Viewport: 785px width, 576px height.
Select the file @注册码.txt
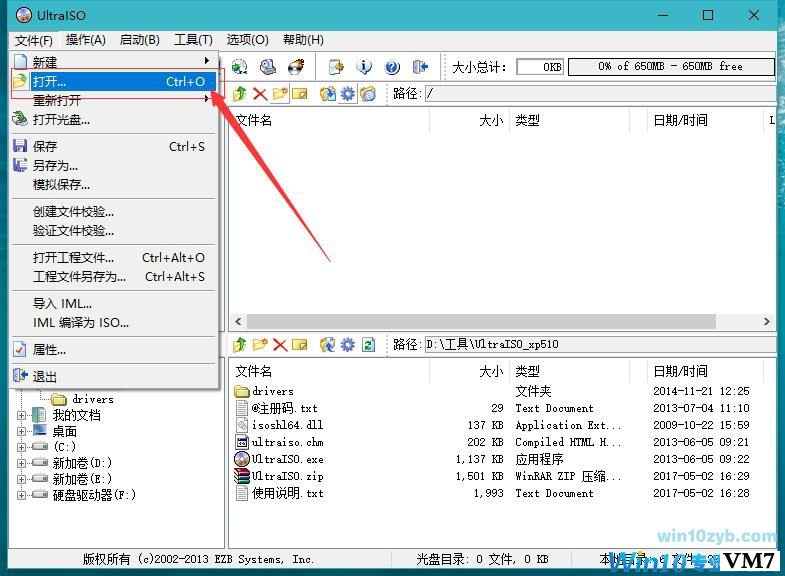coord(276,408)
